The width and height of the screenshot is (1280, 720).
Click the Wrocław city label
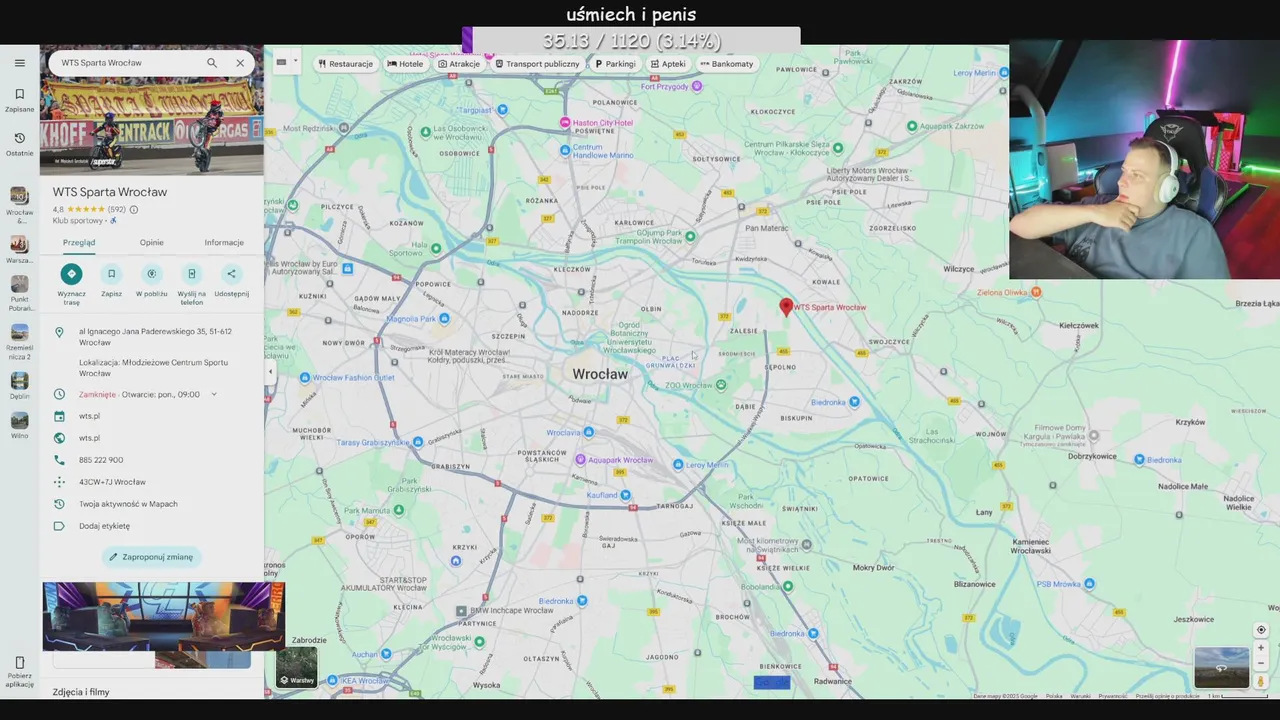click(x=600, y=374)
